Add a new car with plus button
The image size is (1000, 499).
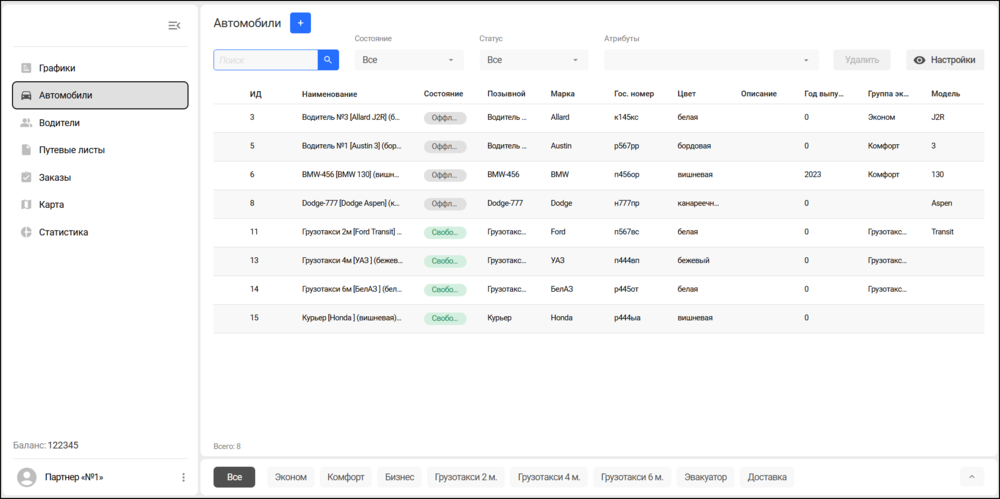tap(300, 23)
